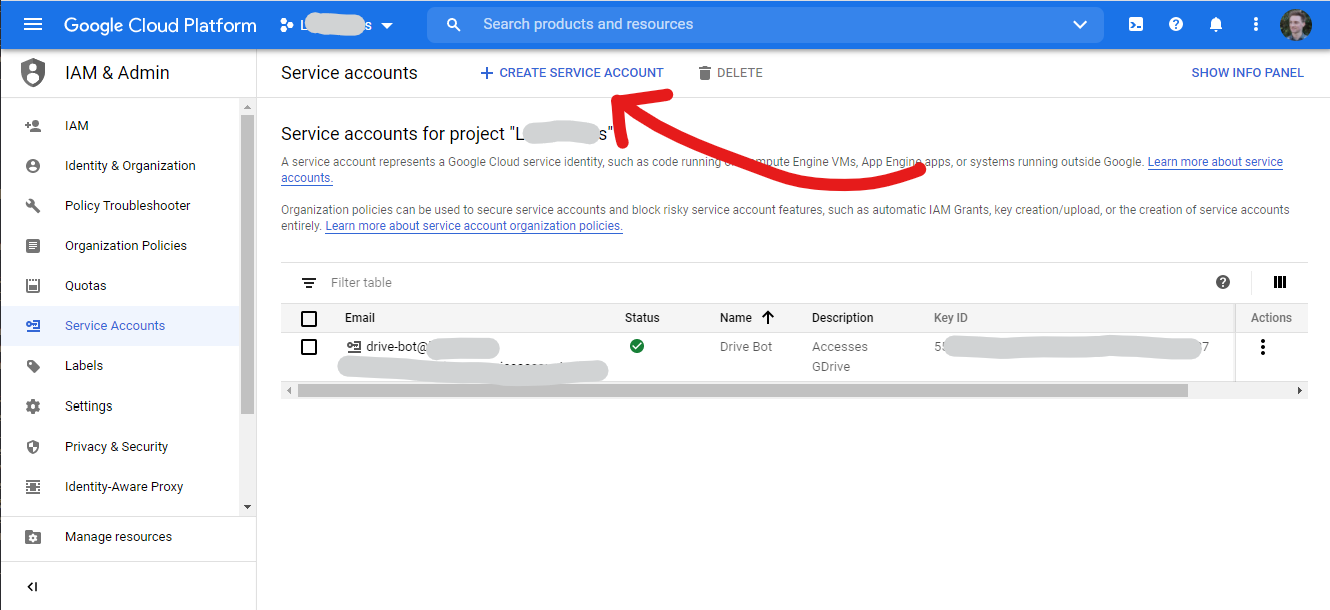Image resolution: width=1330 pixels, height=610 pixels.
Task: Open the user account avatar
Action: 1296,25
